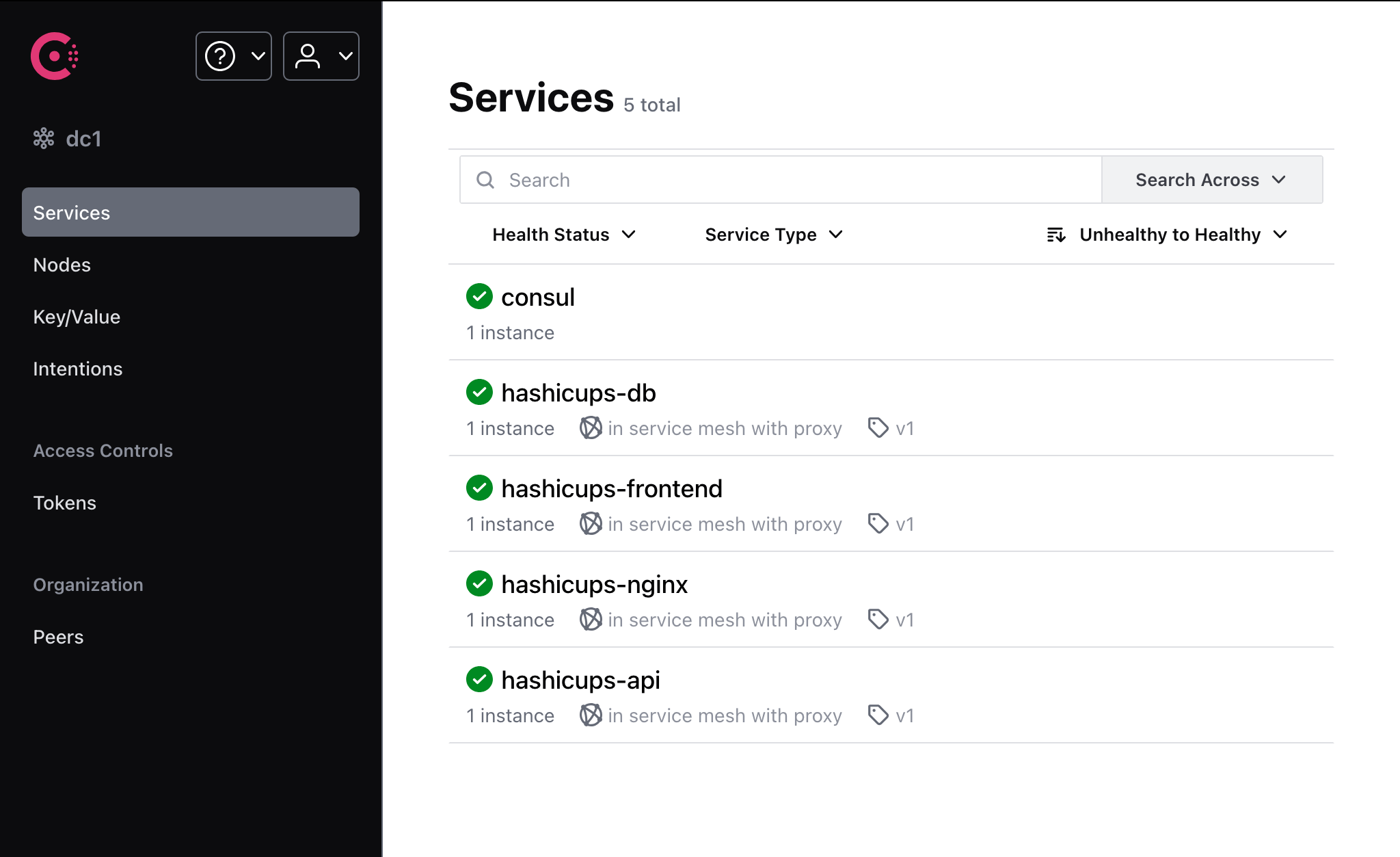Open the Search Across dropdown

[1211, 179]
